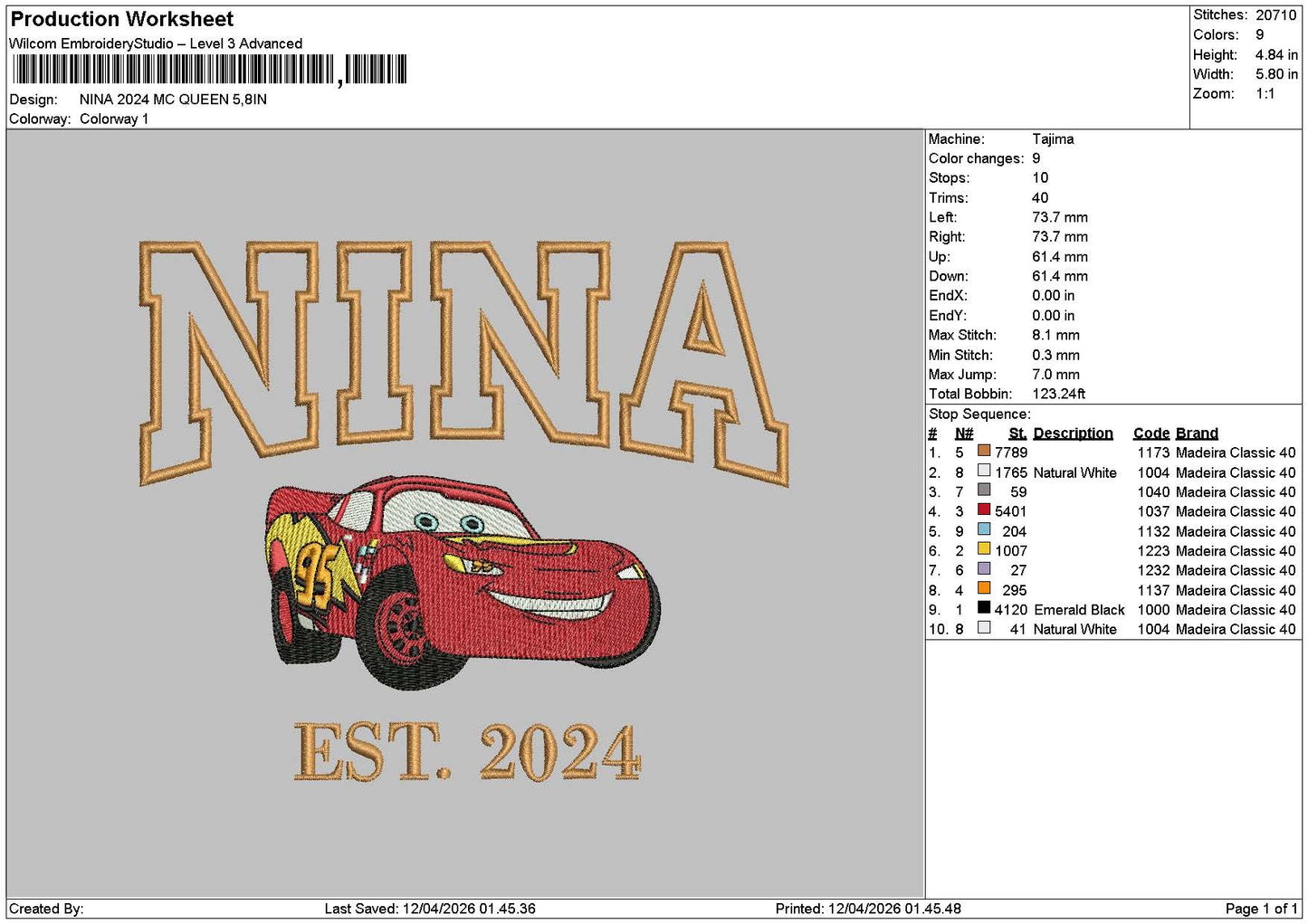Viewport: 1308px width, 924px height.
Task: Click the Zoom value 1:1
Action: coord(1265,94)
